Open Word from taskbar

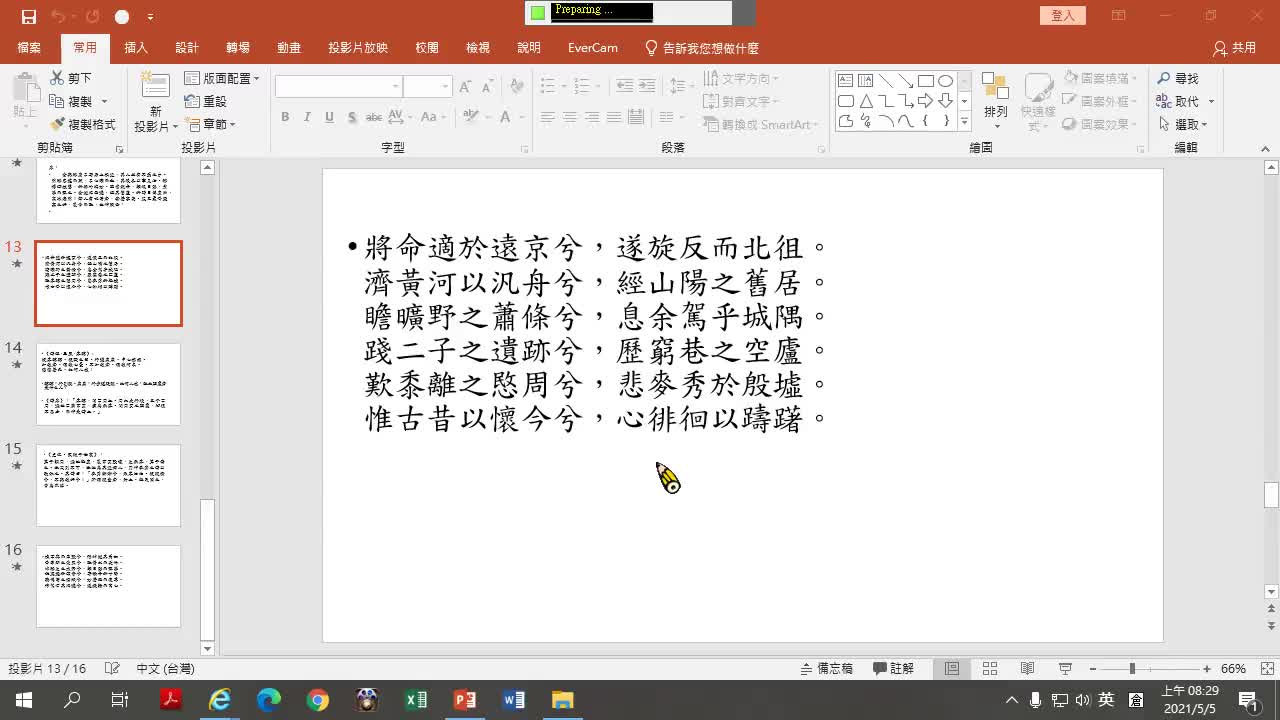(x=514, y=700)
